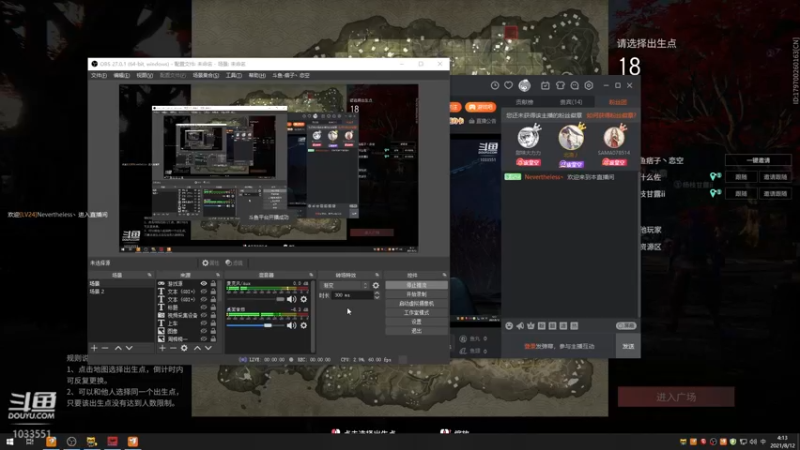Open the message bubble icon in Douyu window
Viewport: 800px width, 450px height.
click(574, 86)
